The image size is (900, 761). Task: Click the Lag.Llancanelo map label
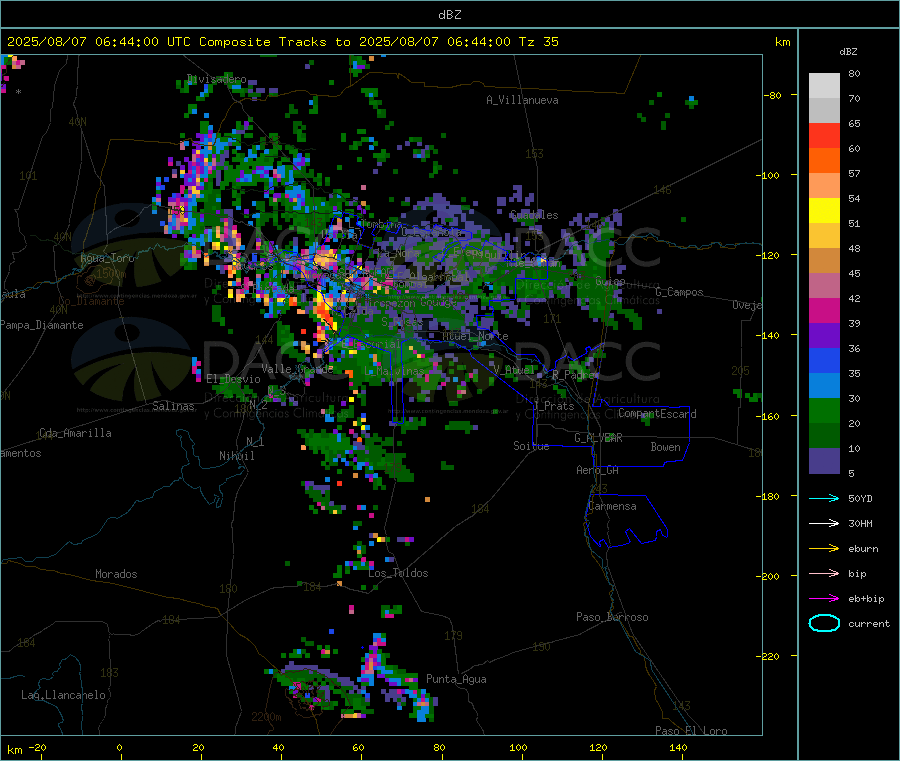(63, 695)
